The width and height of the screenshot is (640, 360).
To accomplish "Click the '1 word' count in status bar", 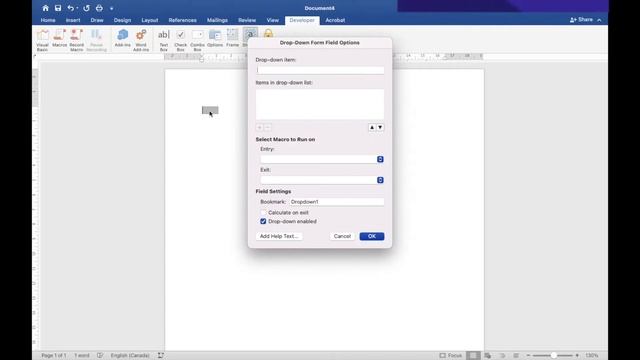I will (x=82, y=356).
